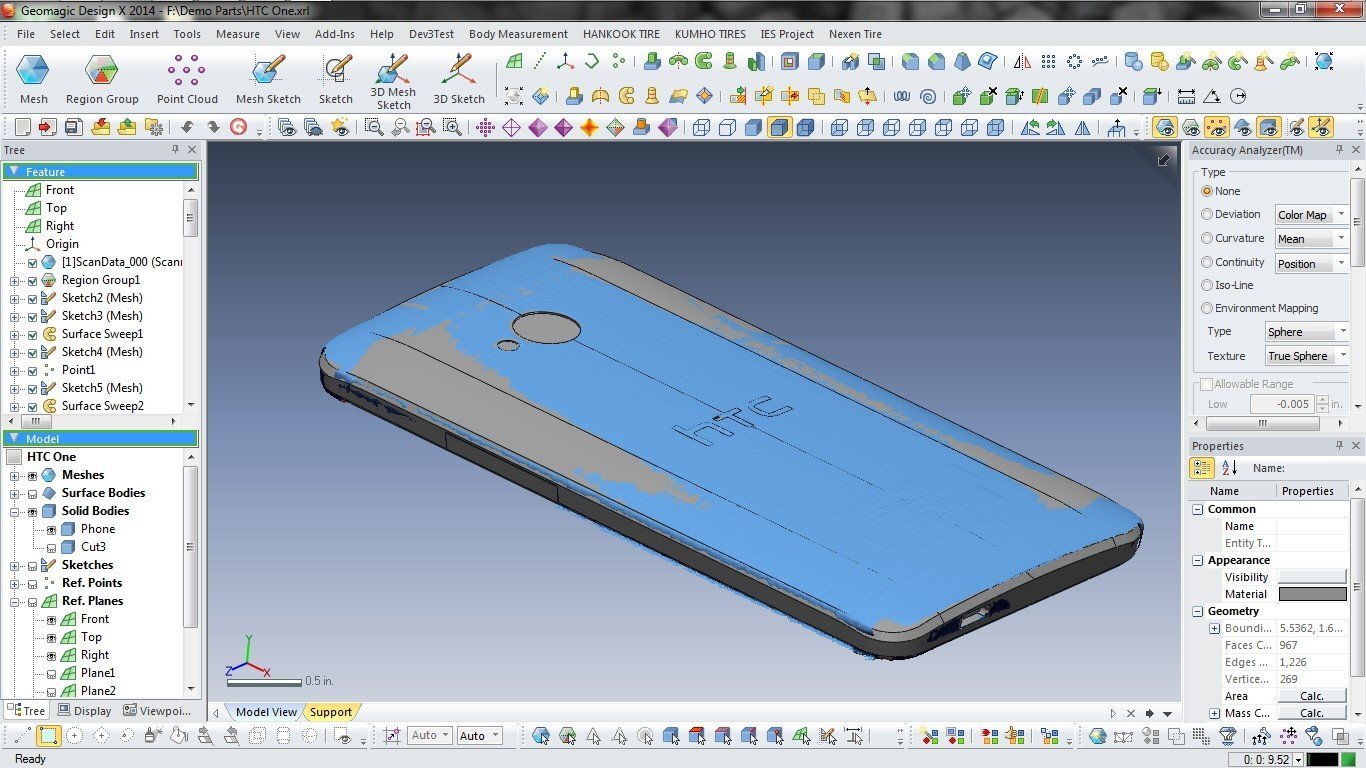The height and width of the screenshot is (768, 1366).
Task: Click Calc. button for Mass C...
Action: (1312, 713)
